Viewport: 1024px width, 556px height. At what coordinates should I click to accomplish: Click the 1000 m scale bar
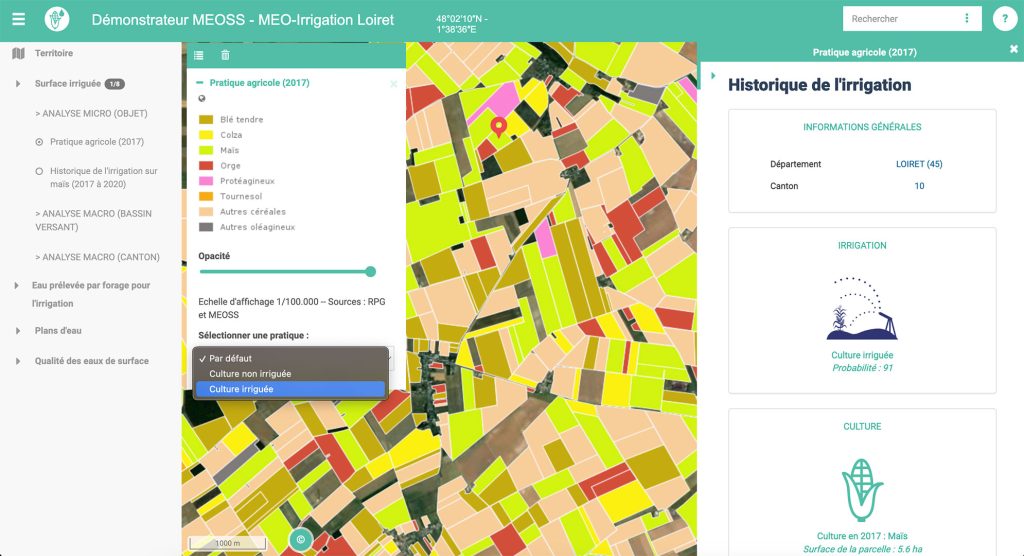tap(227, 543)
